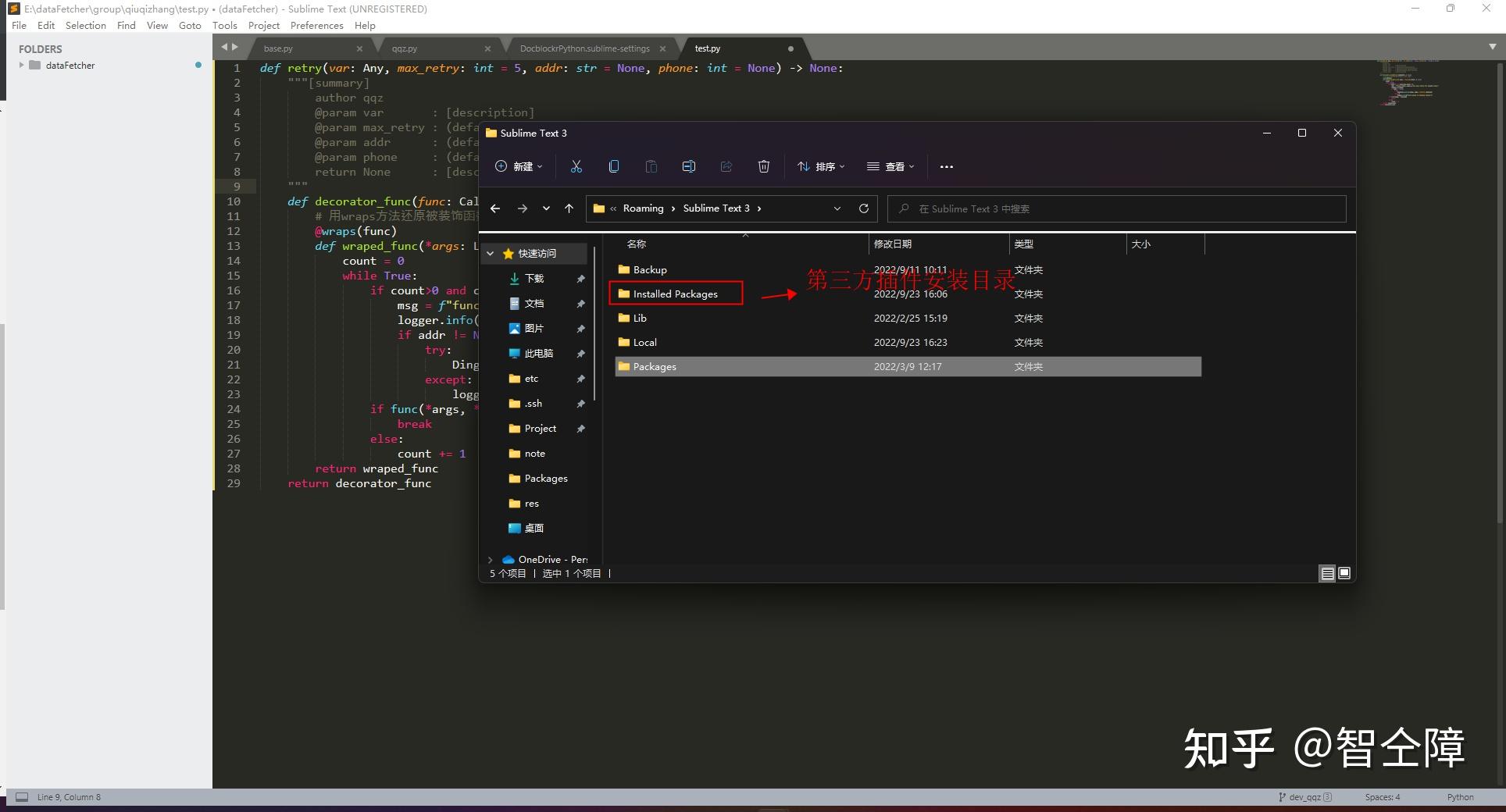Switch to the DocblockrPython.sublime-settings tab
Screen dimensions: 1506x812
(584, 48)
